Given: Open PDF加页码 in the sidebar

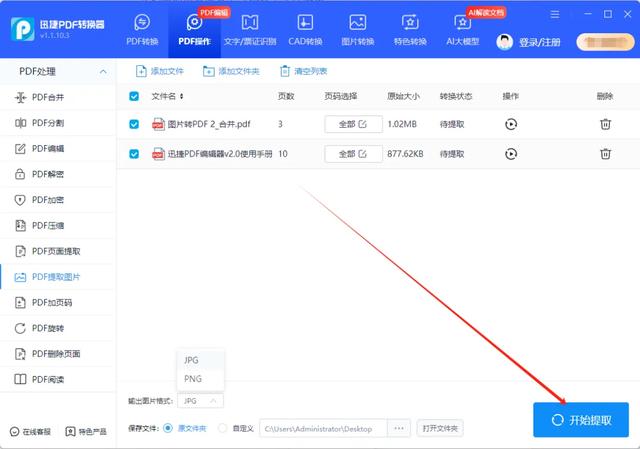Looking at the screenshot, I should [x=57, y=303].
